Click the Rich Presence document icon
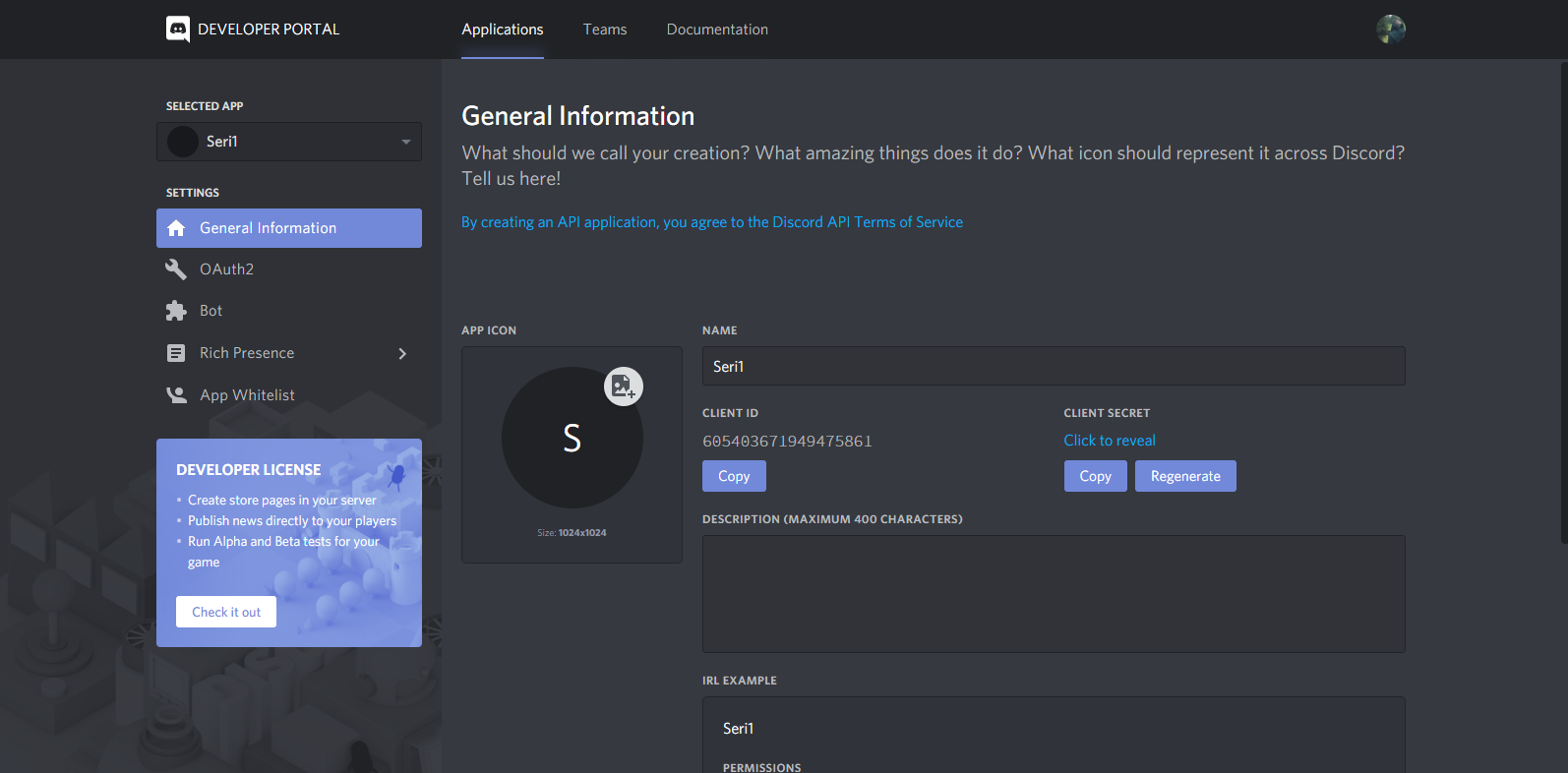The height and width of the screenshot is (773, 1568). pos(176,353)
